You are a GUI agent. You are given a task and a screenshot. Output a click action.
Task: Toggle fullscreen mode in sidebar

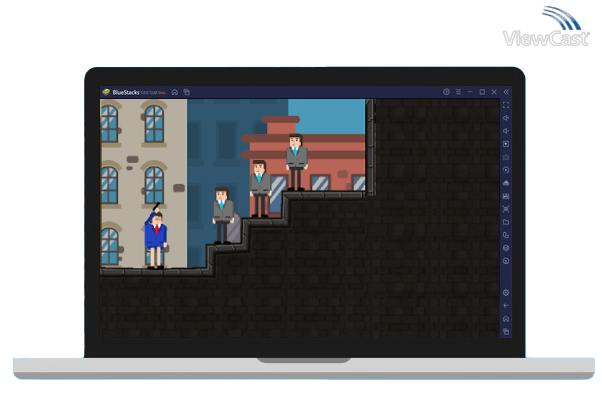coord(506,105)
